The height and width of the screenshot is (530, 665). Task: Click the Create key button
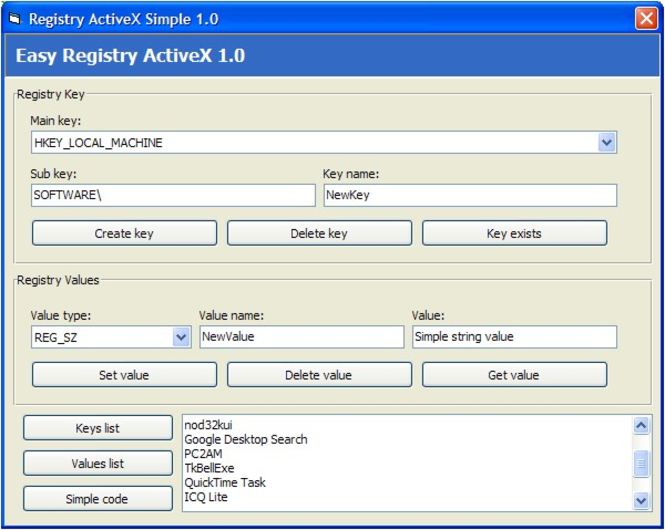[x=124, y=233]
